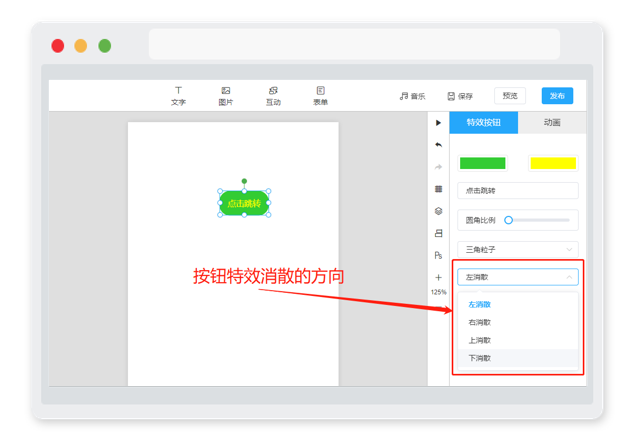Open the 三角粒子 particle dropdown
The height and width of the screenshot is (440, 640).
pos(518,249)
